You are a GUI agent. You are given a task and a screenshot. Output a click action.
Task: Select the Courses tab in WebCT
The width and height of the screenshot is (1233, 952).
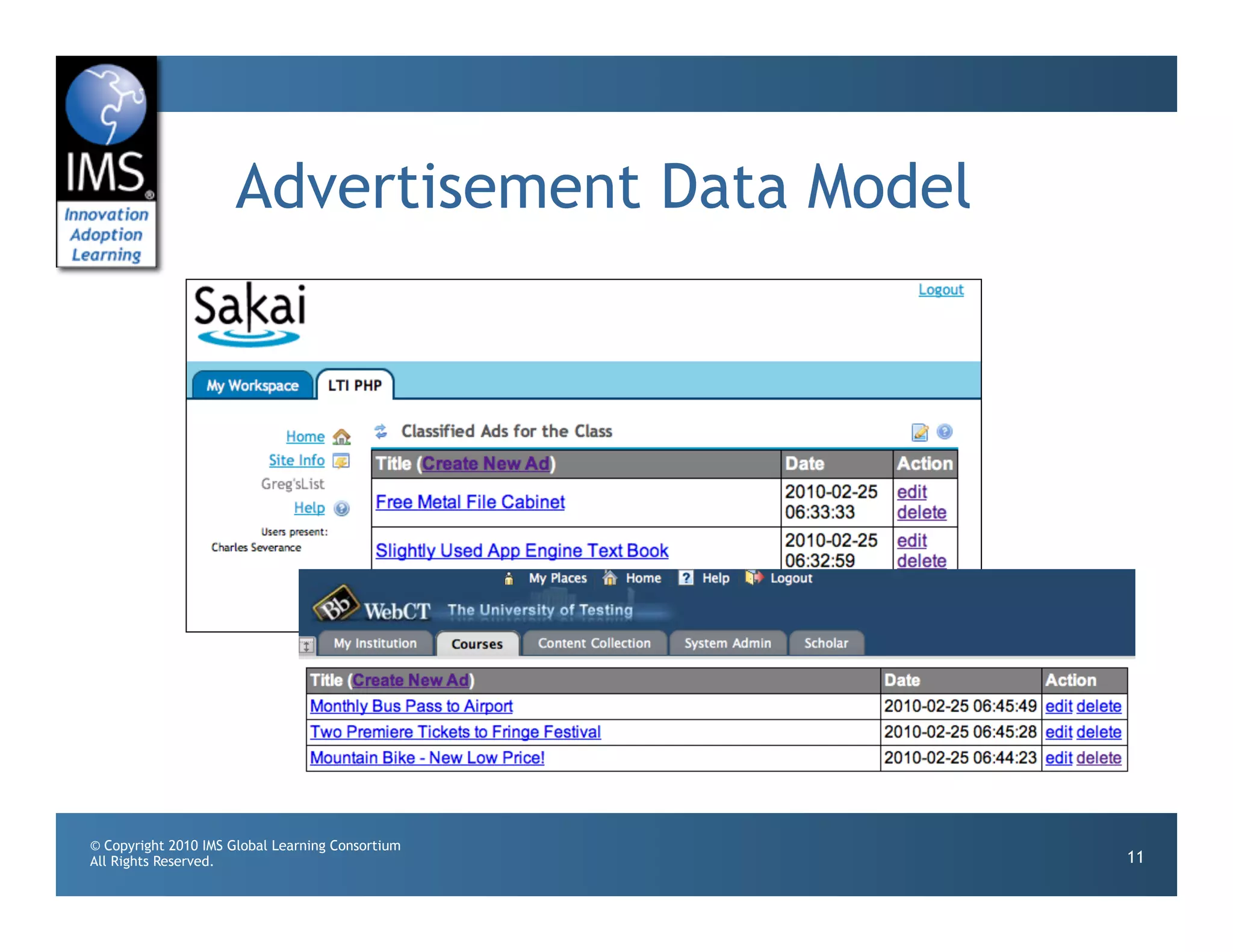[x=477, y=644]
